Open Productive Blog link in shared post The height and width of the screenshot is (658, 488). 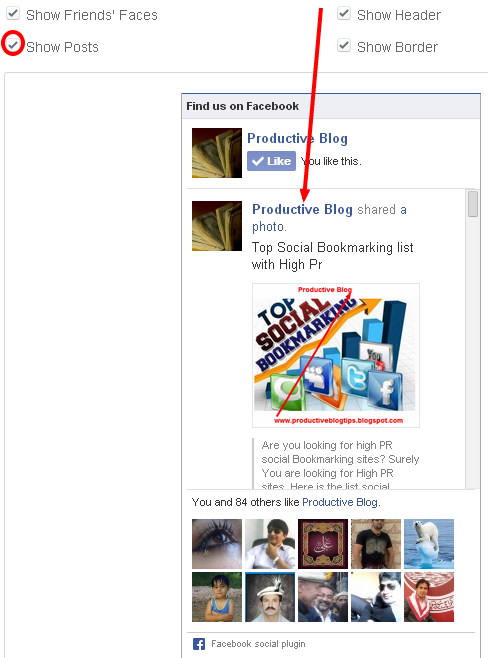(302, 209)
